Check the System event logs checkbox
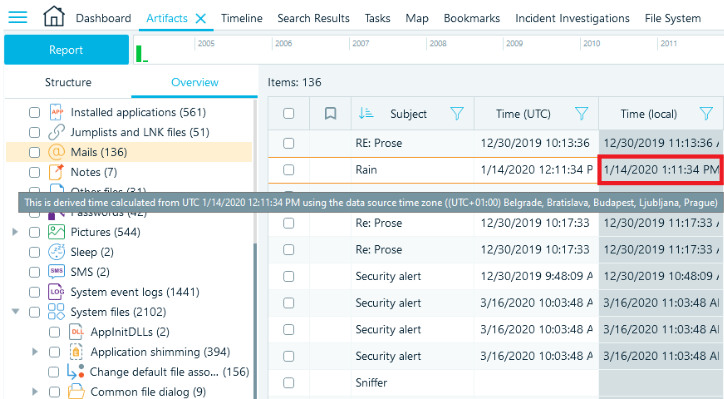The width and height of the screenshot is (724, 399). [35, 292]
